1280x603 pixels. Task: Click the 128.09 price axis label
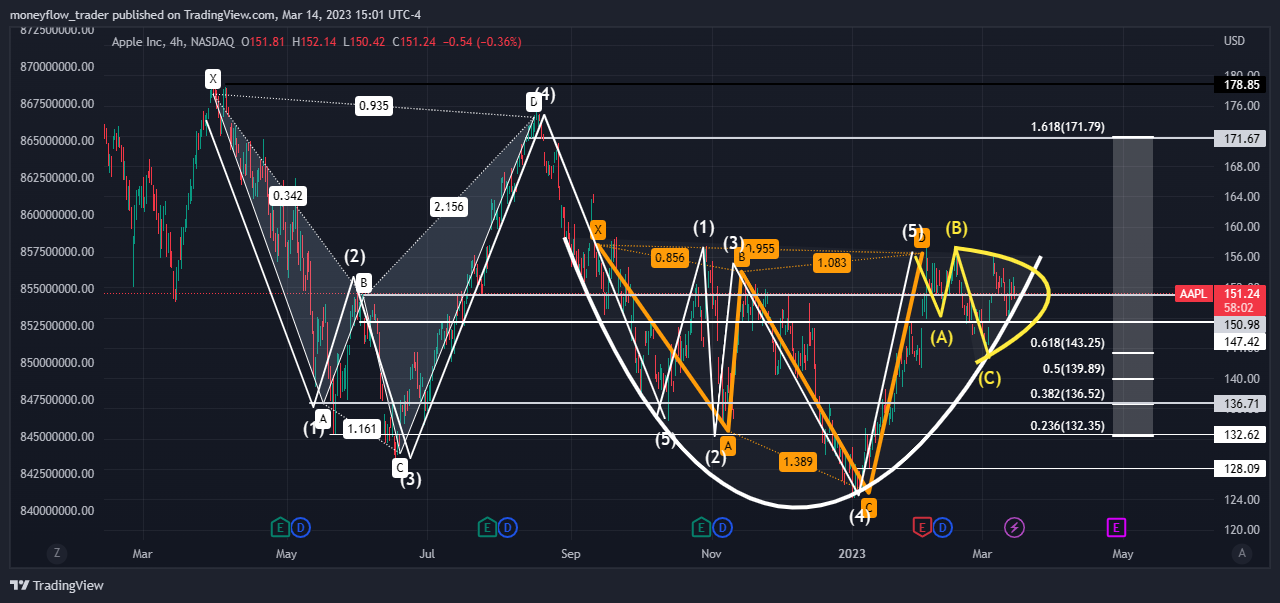[1241, 467]
